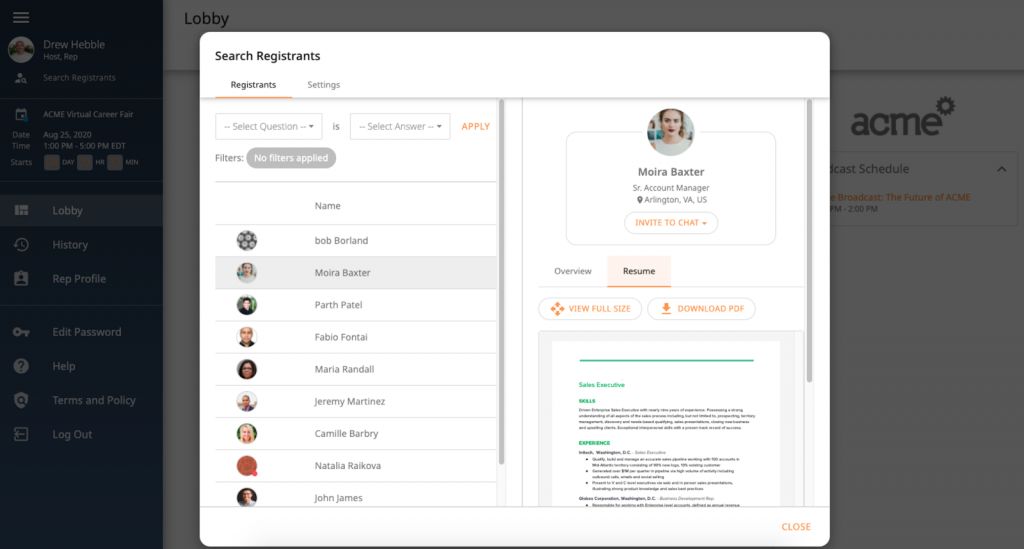
Task: Open the Select Answer dropdown
Action: (400, 127)
